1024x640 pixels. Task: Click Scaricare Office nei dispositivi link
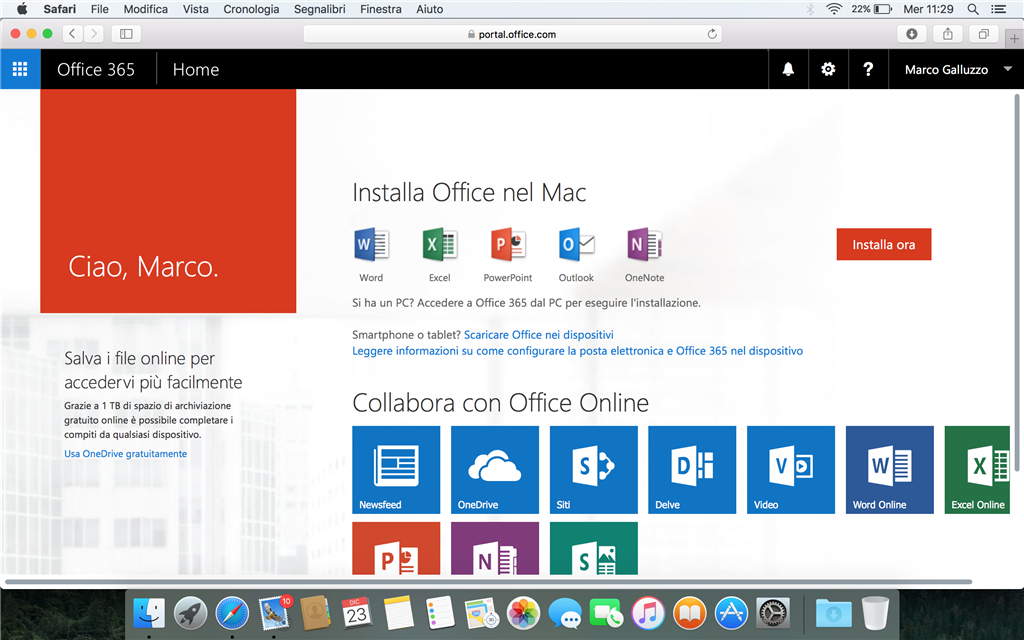pyautogui.click(x=538, y=334)
